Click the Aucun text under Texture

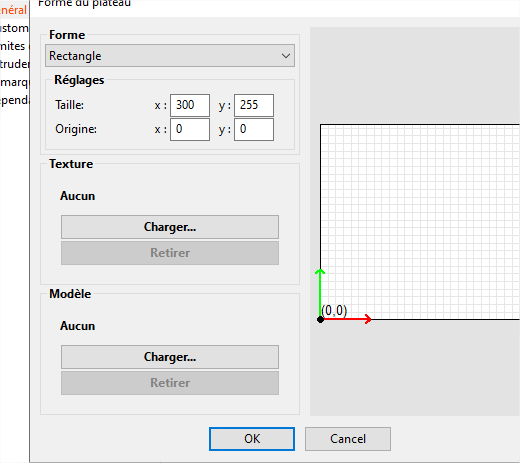pos(77,196)
